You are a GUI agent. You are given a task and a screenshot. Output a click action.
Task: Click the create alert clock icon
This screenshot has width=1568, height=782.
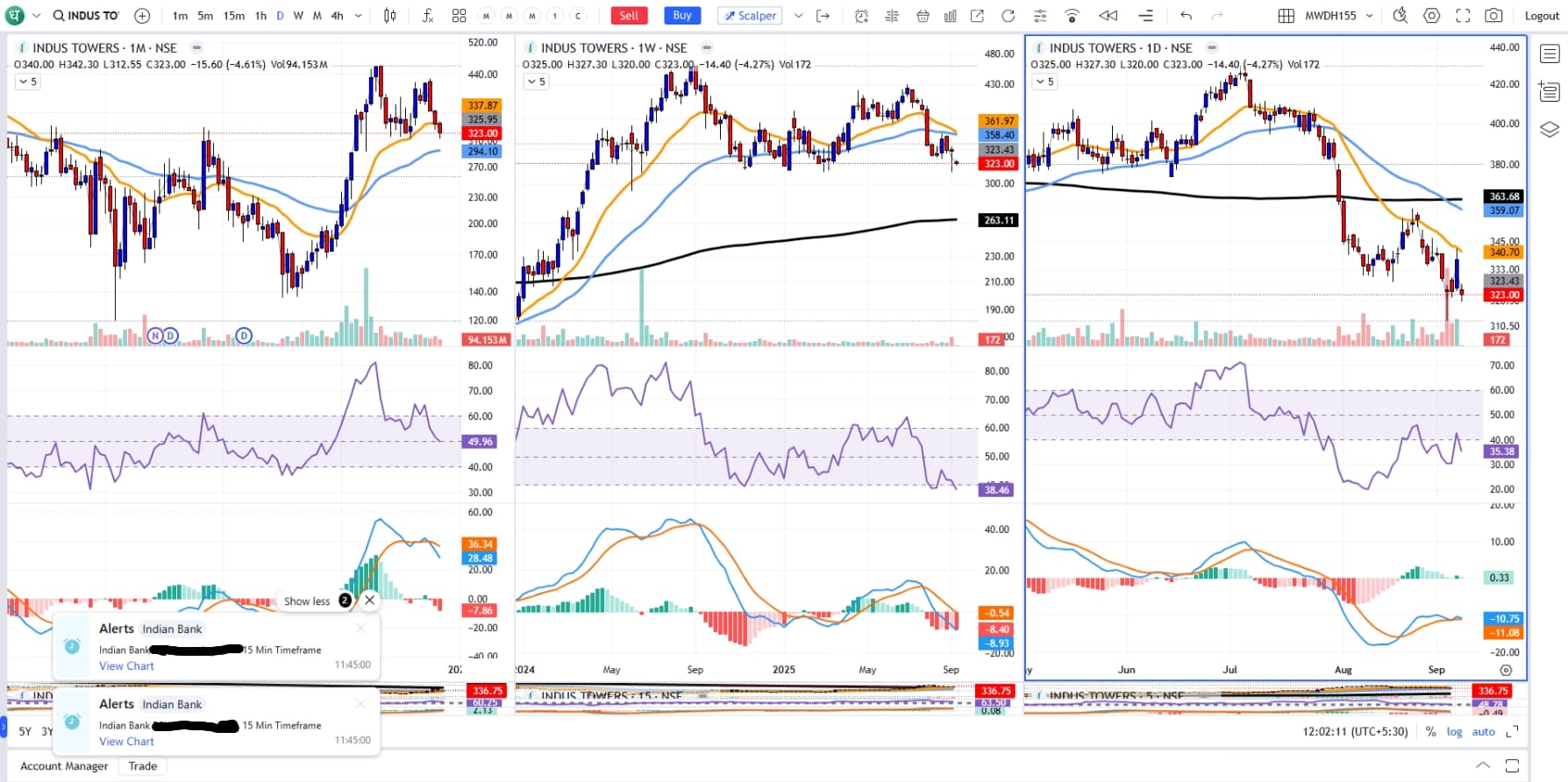coord(861,16)
